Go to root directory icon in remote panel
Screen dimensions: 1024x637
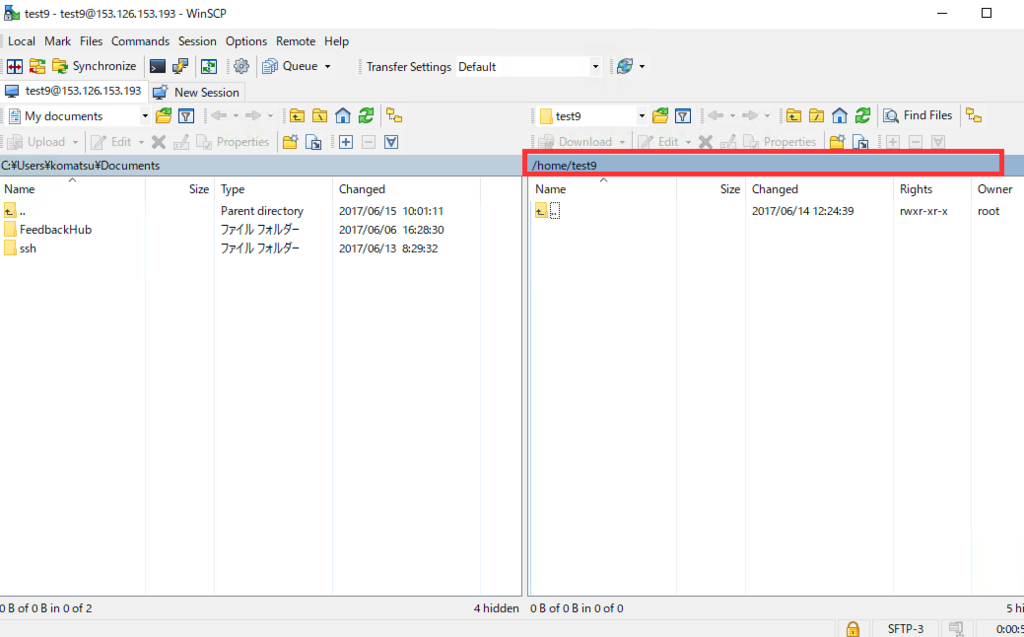(816, 116)
